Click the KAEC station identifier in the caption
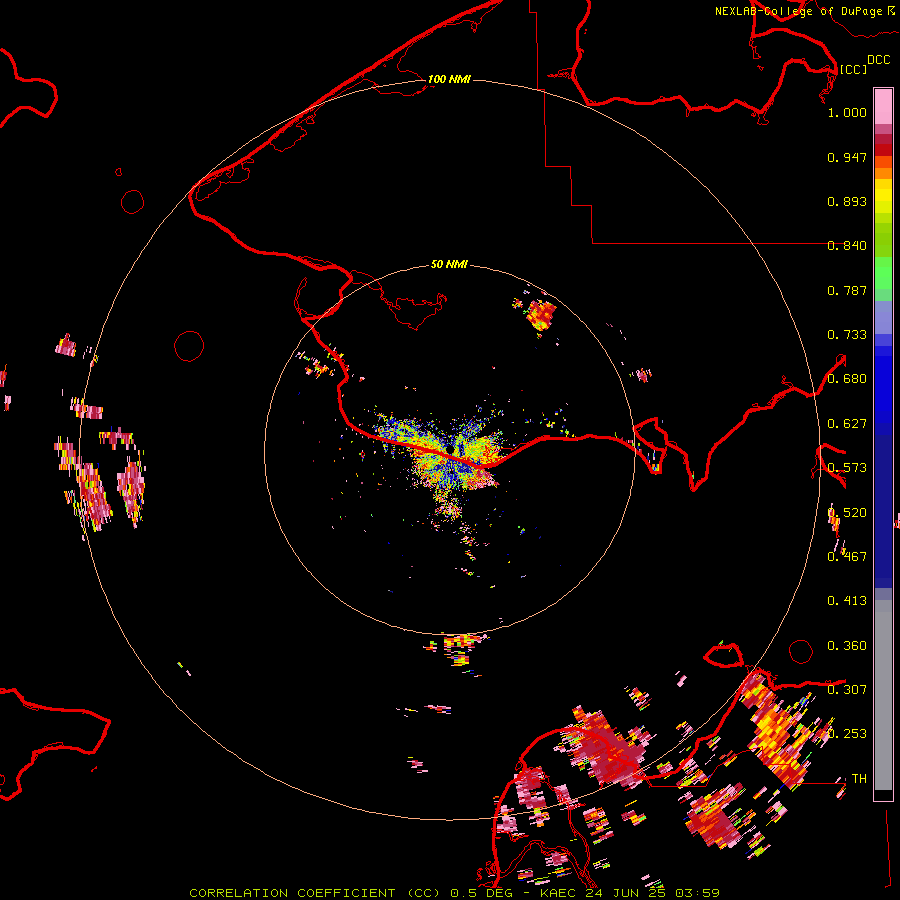This screenshot has height=900, width=900. [558, 893]
